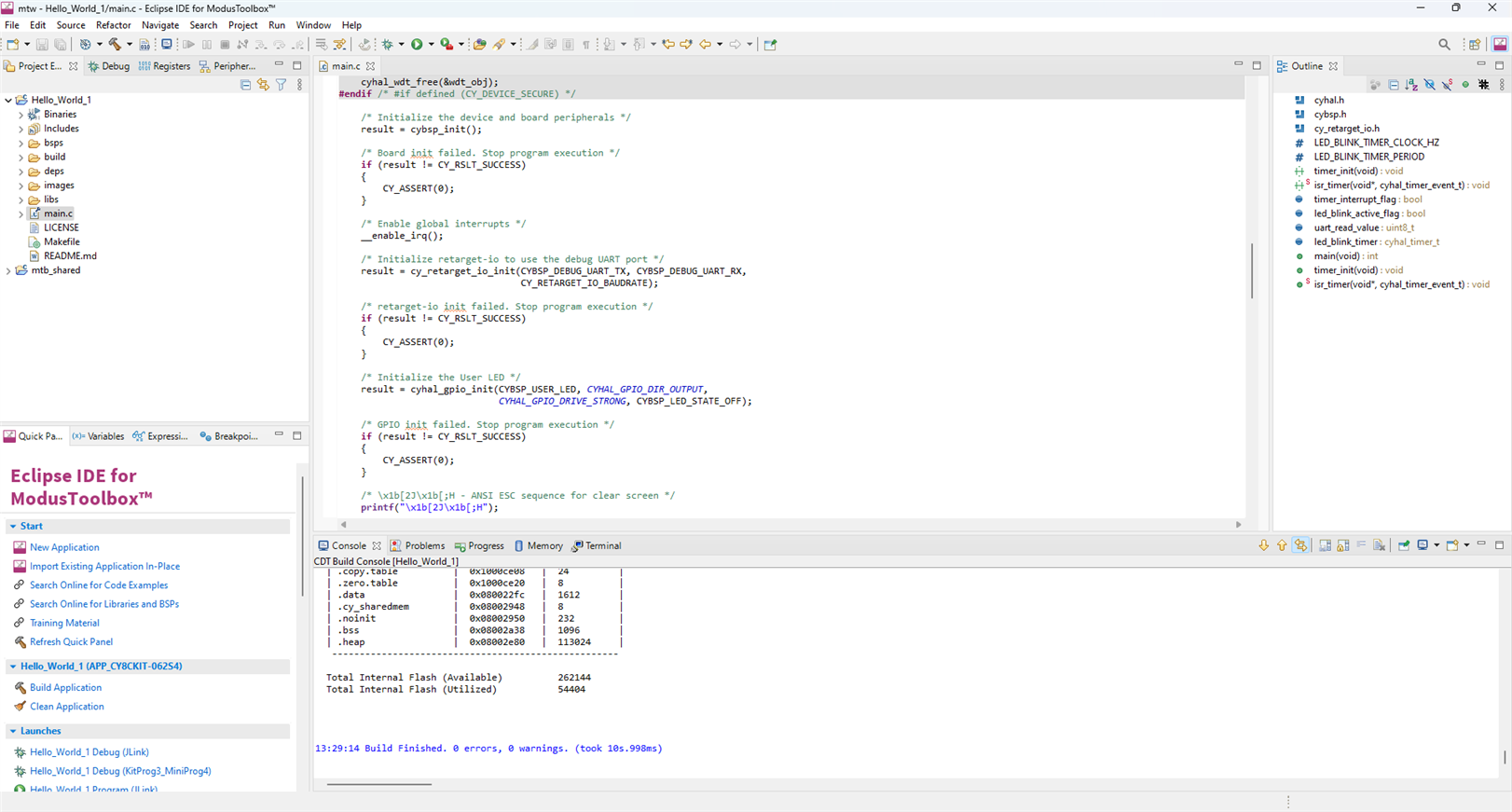This screenshot has height=812, width=1512.
Task: Click the flashlight Search toolbar icon
Action: (x=499, y=44)
